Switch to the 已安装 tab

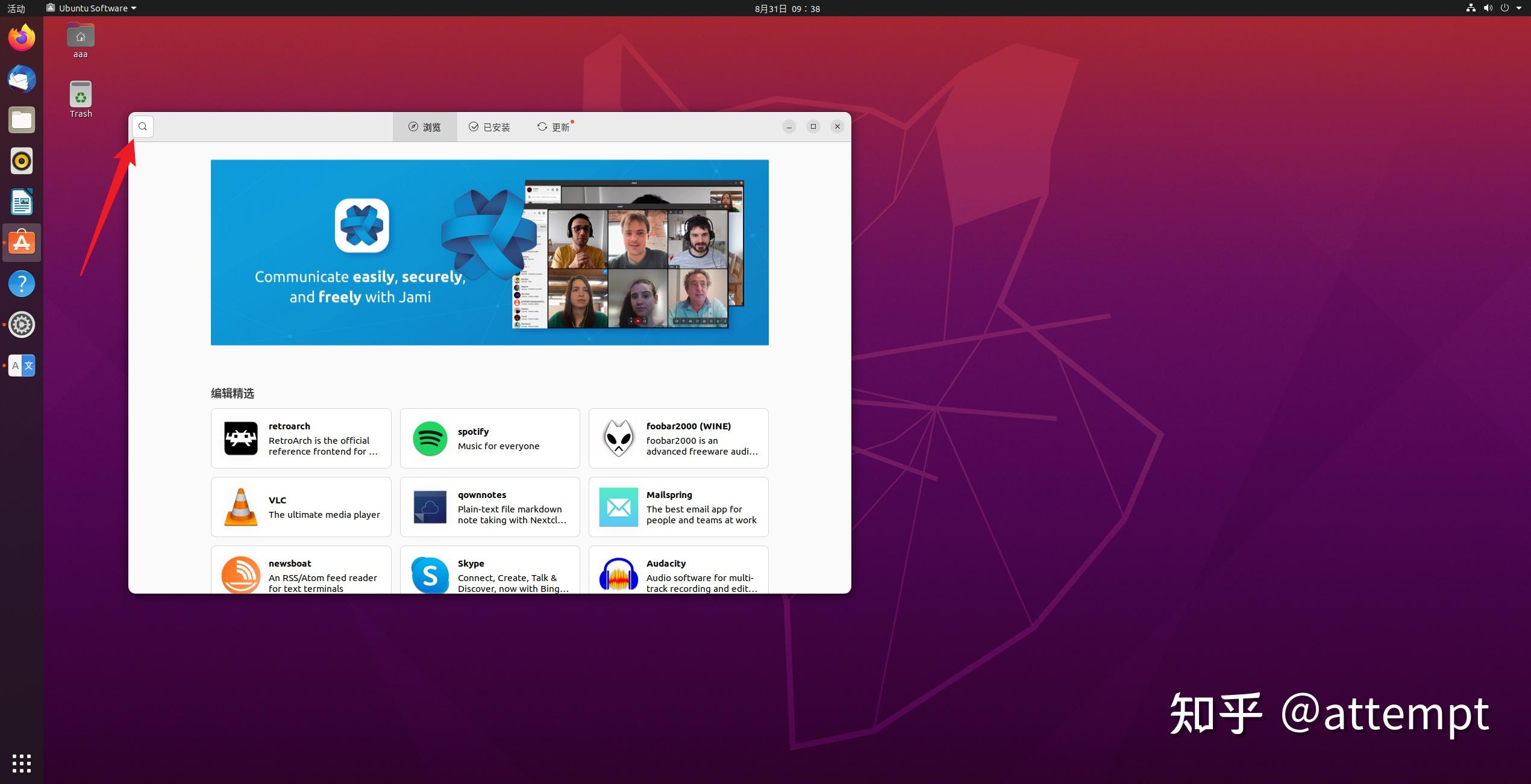(x=489, y=126)
